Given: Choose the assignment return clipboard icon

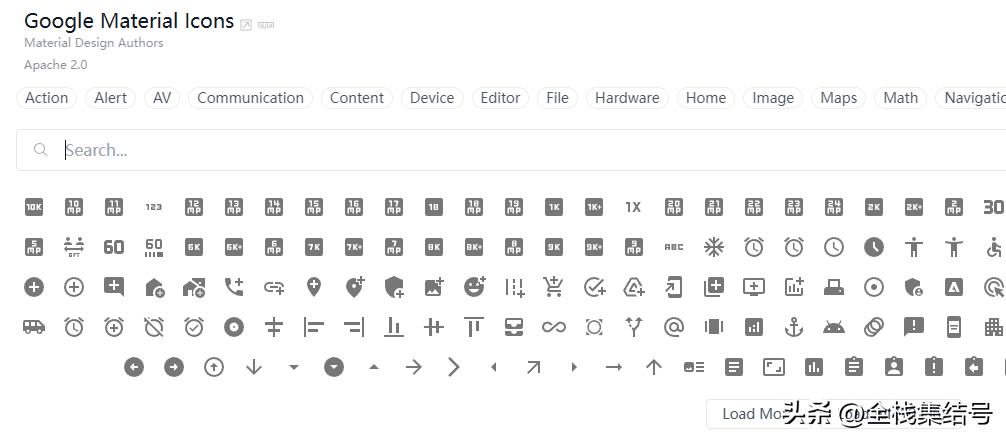Looking at the screenshot, I should coord(974,367).
